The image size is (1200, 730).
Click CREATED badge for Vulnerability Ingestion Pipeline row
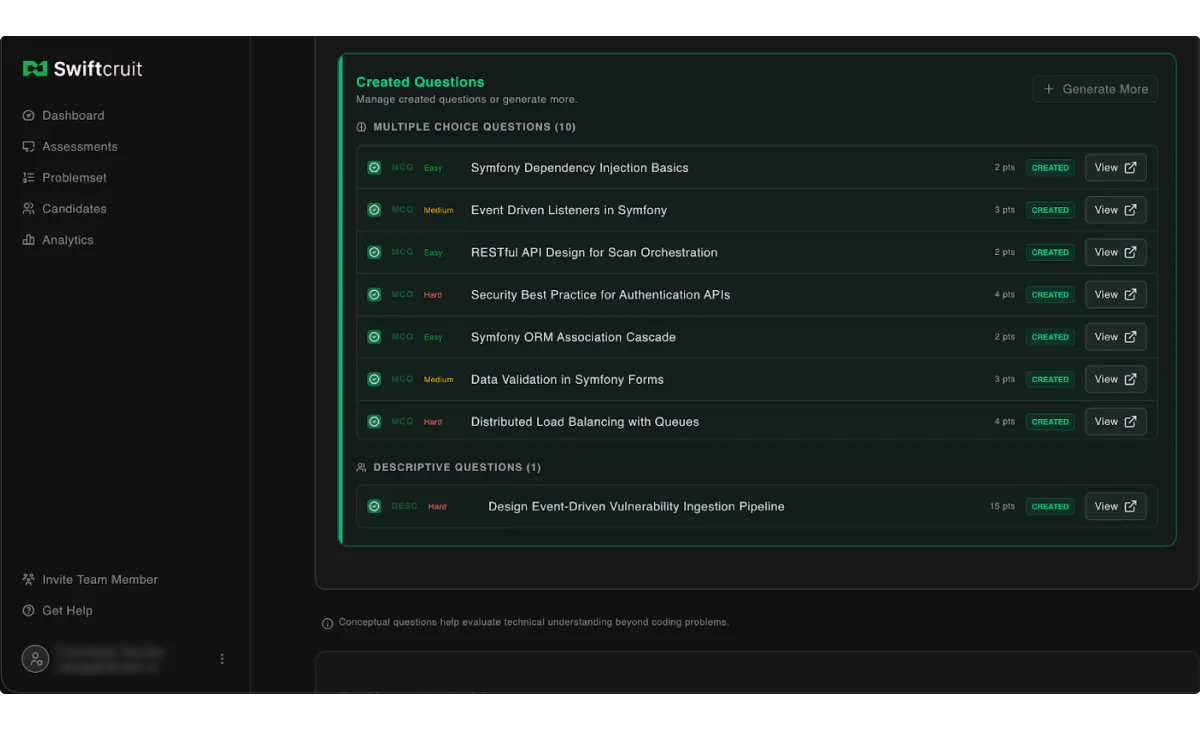(1050, 506)
